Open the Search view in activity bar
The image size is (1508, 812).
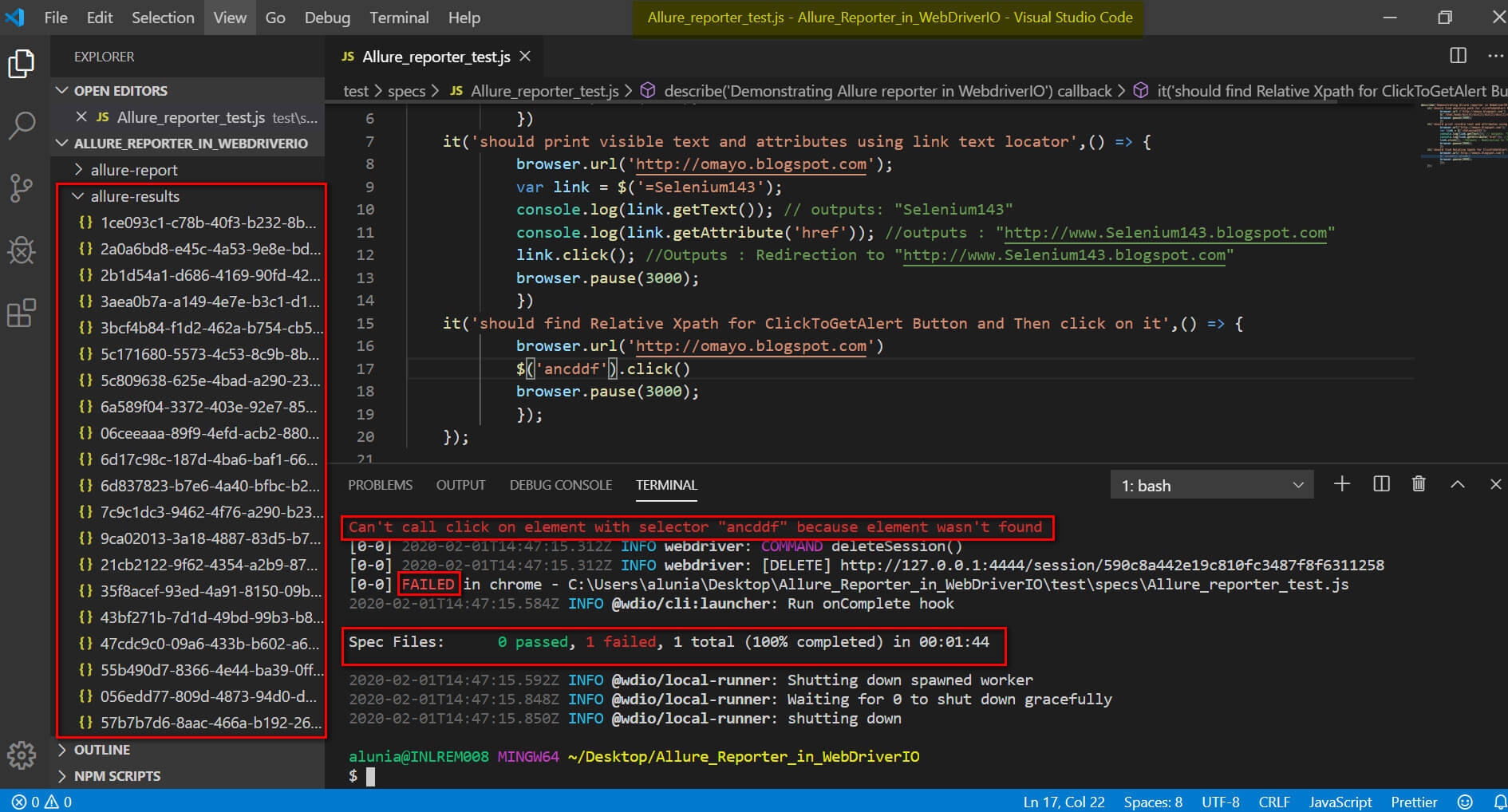(22, 125)
